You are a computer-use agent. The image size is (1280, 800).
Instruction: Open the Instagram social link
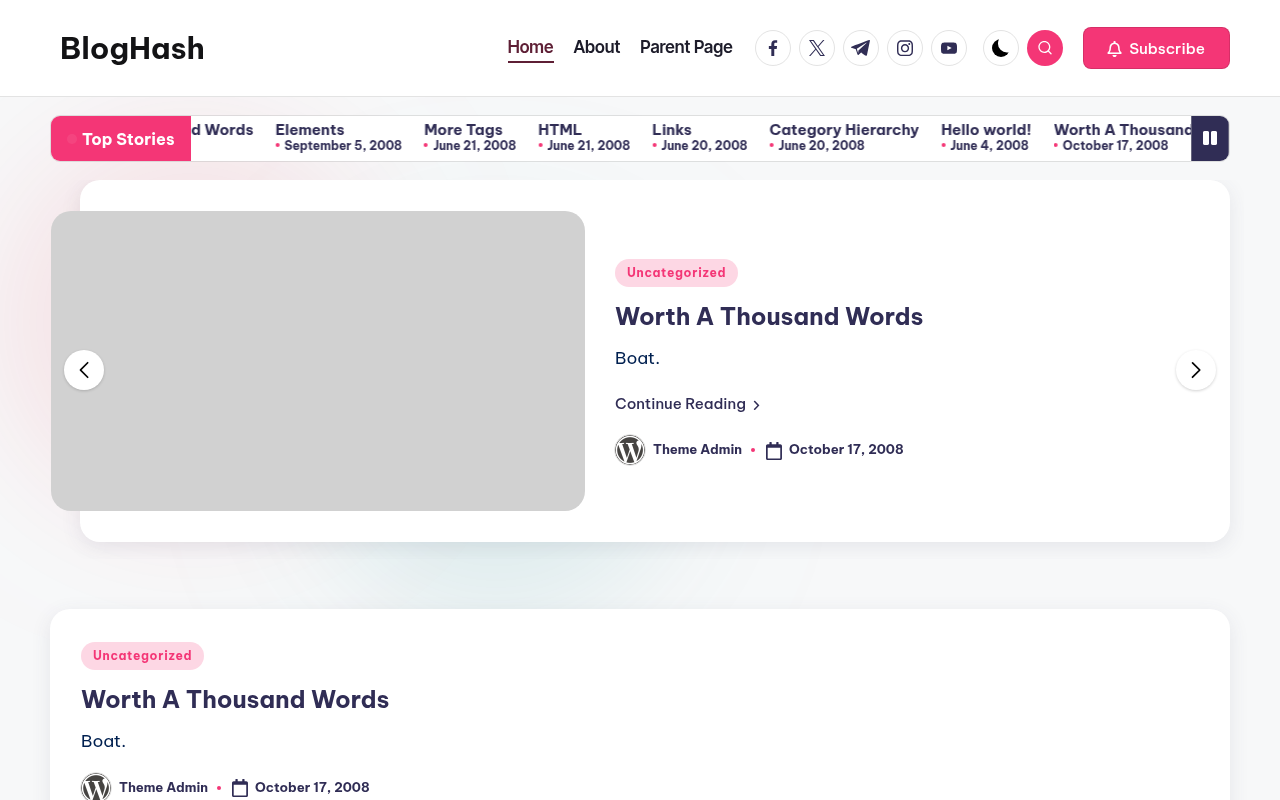pyautogui.click(x=905, y=48)
